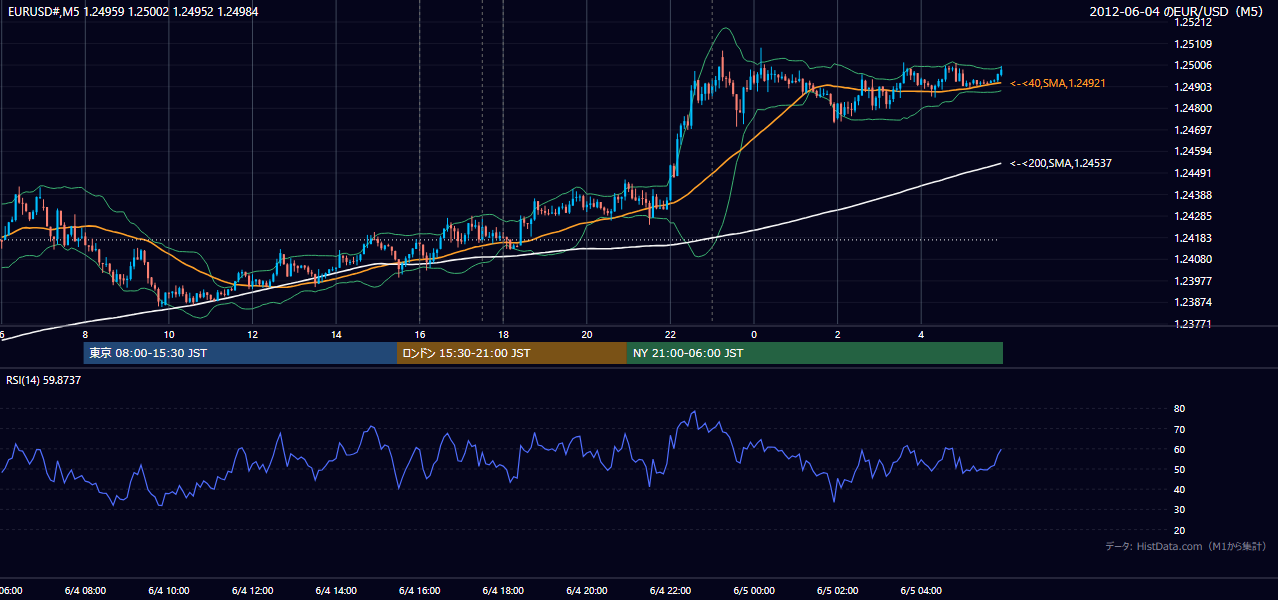Click price axis label 1.24080
The image size is (1278, 600).
[1193, 259]
